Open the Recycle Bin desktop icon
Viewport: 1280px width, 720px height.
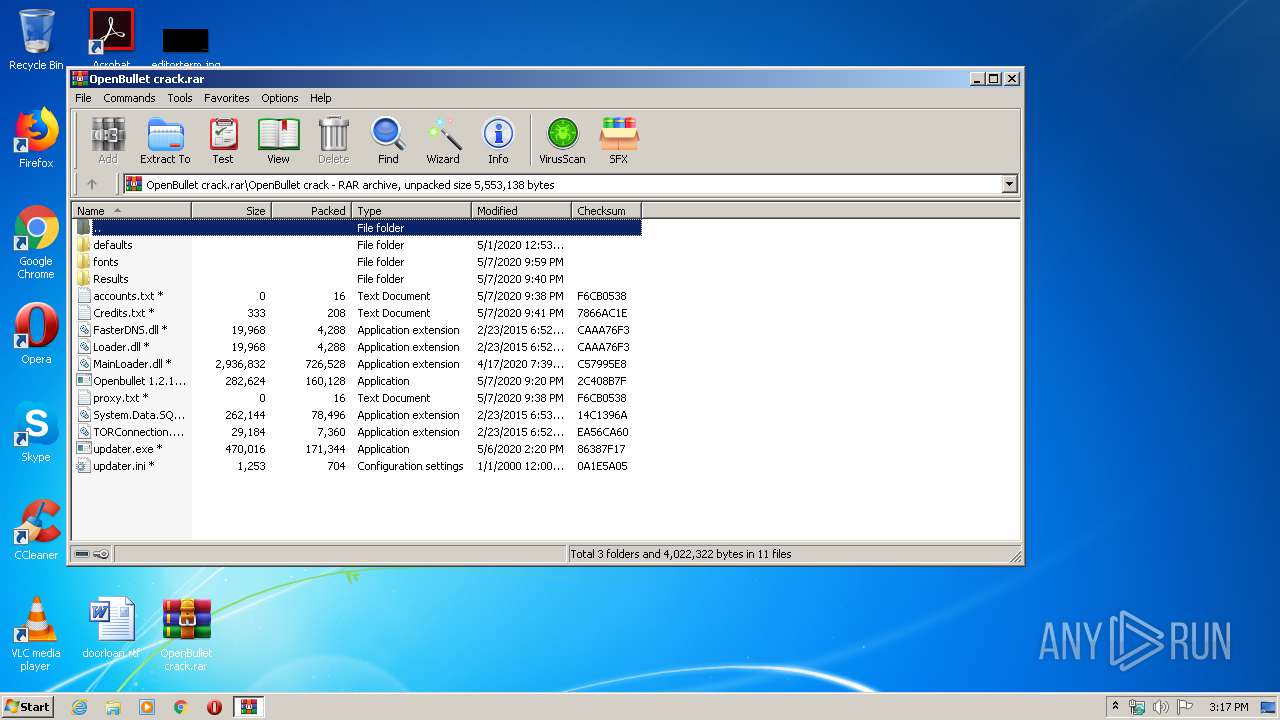click(36, 40)
